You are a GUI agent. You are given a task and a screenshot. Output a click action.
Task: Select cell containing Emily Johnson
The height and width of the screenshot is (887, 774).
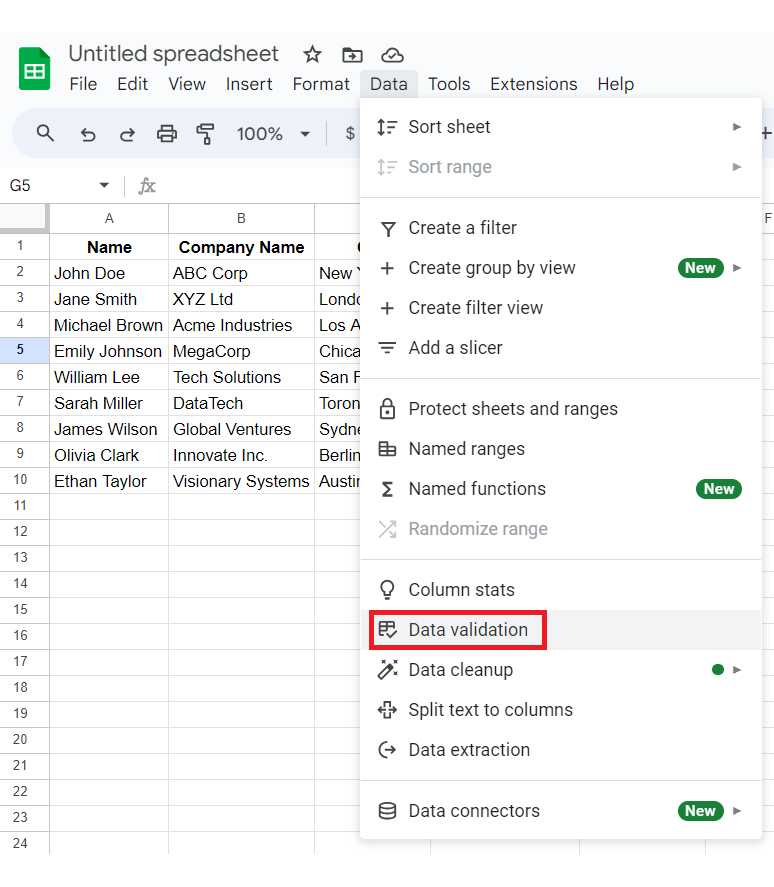click(109, 351)
